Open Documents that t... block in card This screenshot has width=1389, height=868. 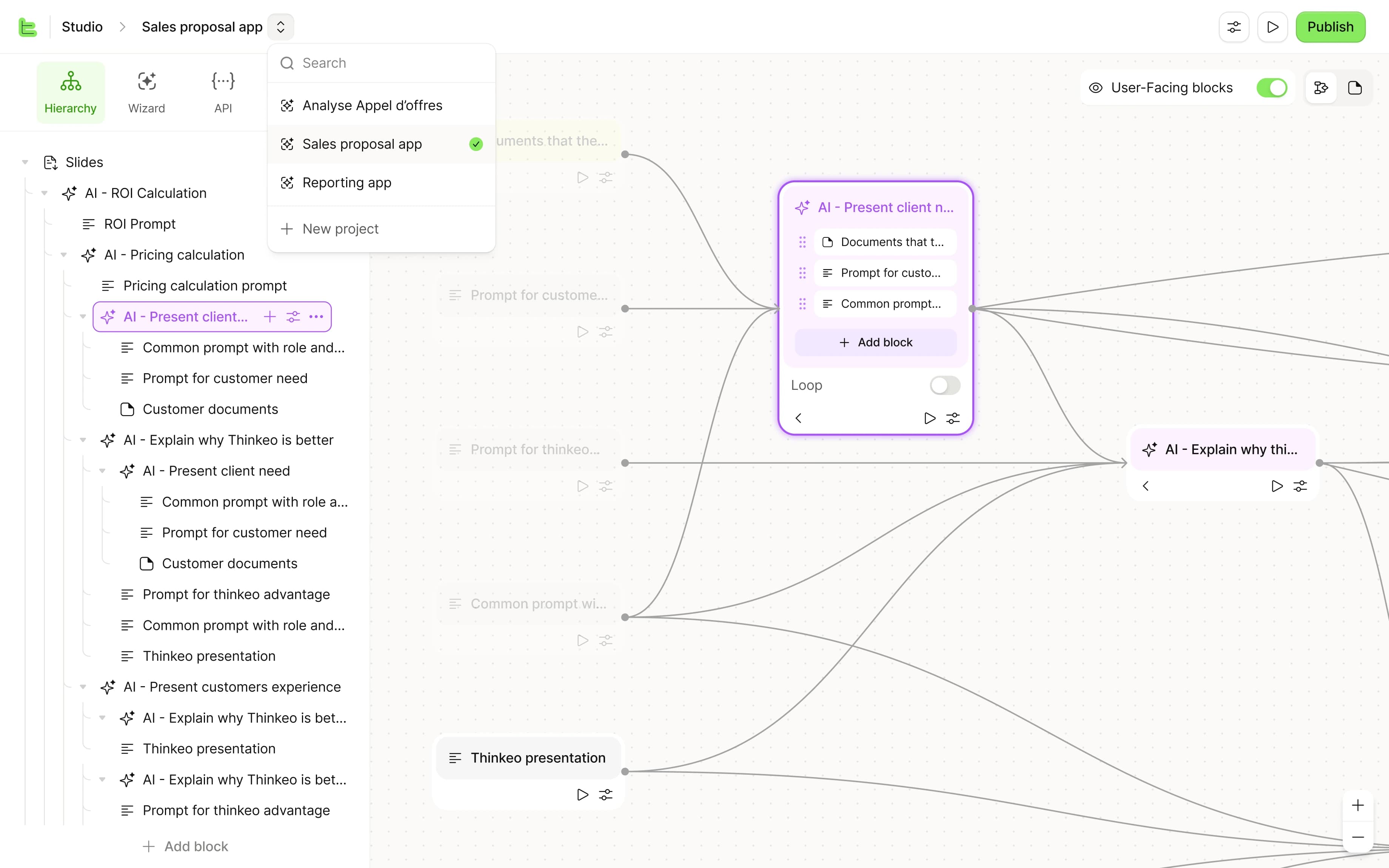click(x=885, y=242)
